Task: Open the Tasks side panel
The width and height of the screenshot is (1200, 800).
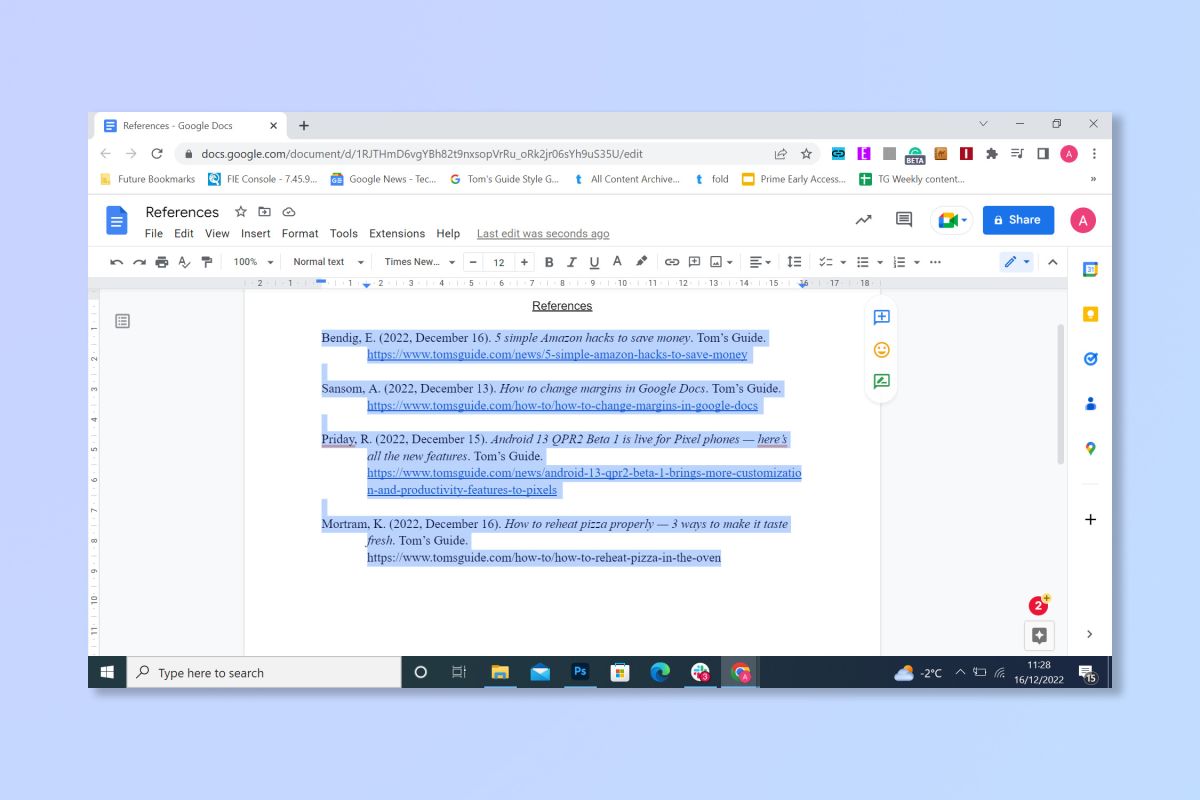Action: point(1091,359)
